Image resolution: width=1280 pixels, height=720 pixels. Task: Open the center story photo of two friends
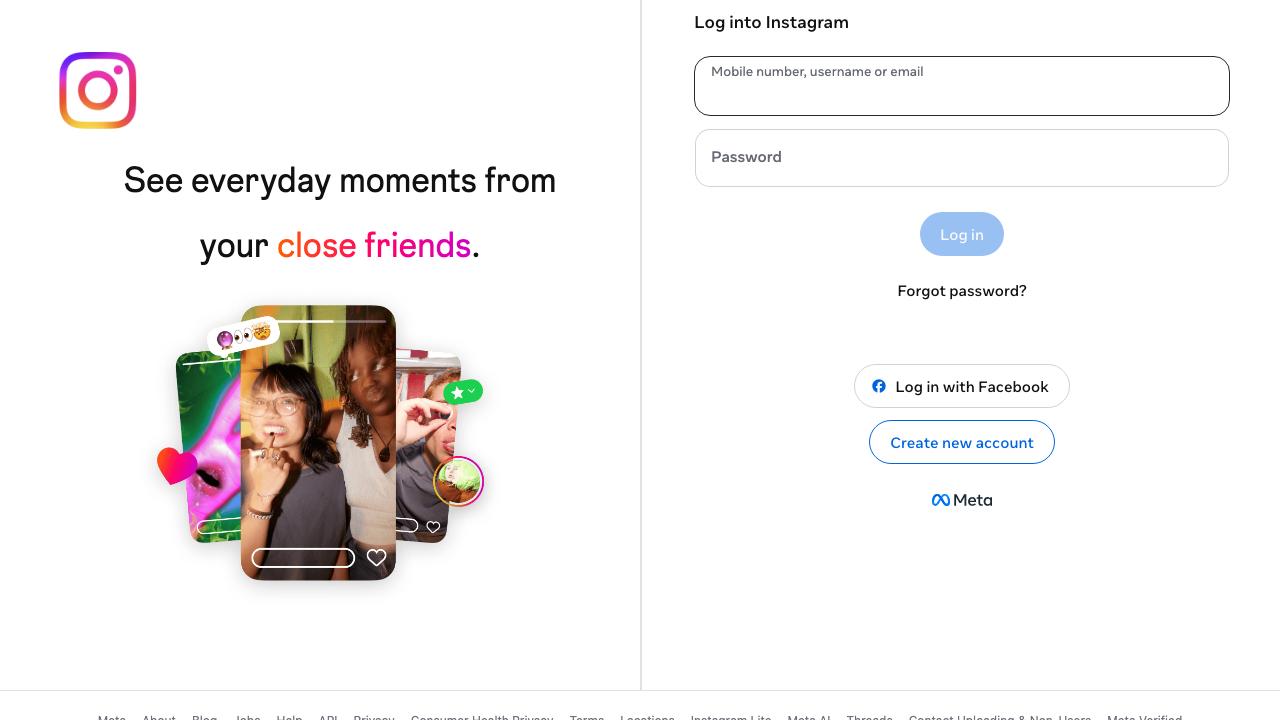[318, 442]
